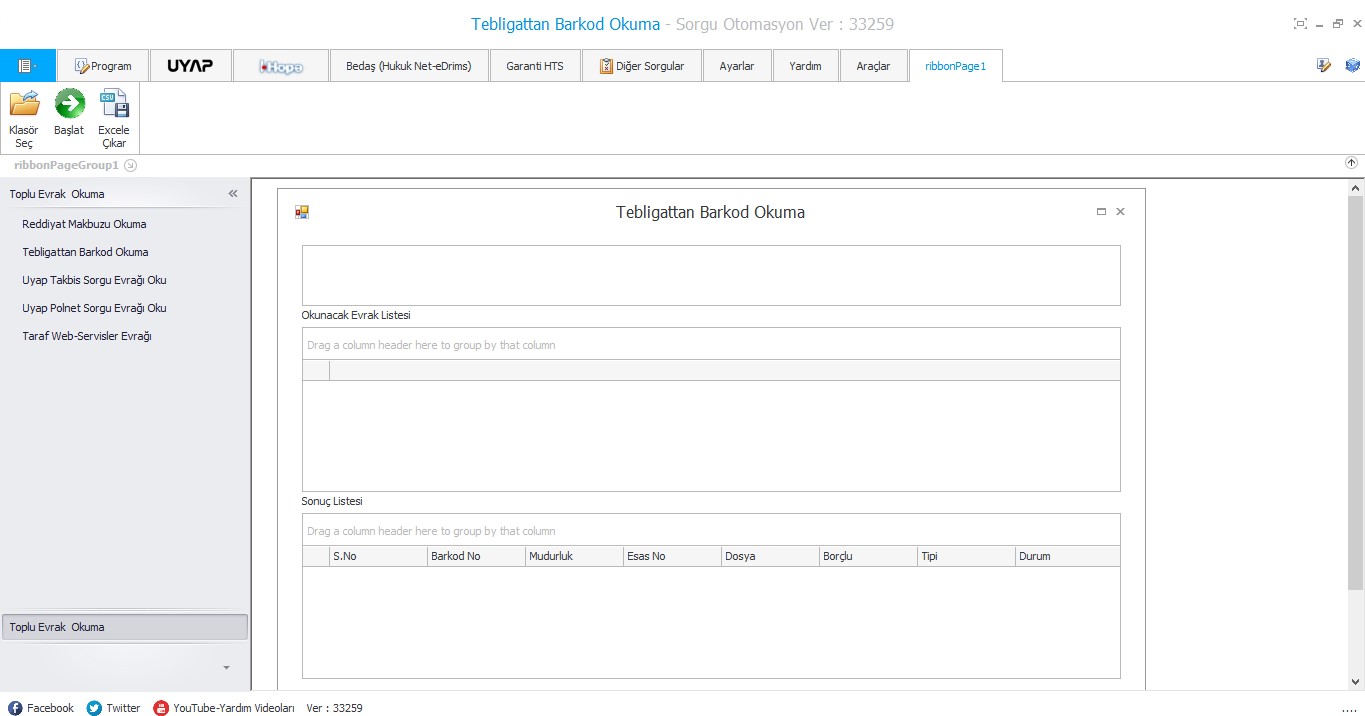Image resolution: width=1365 pixels, height=716 pixels.
Task: Select the Araçlar tab
Action: [x=873, y=66]
